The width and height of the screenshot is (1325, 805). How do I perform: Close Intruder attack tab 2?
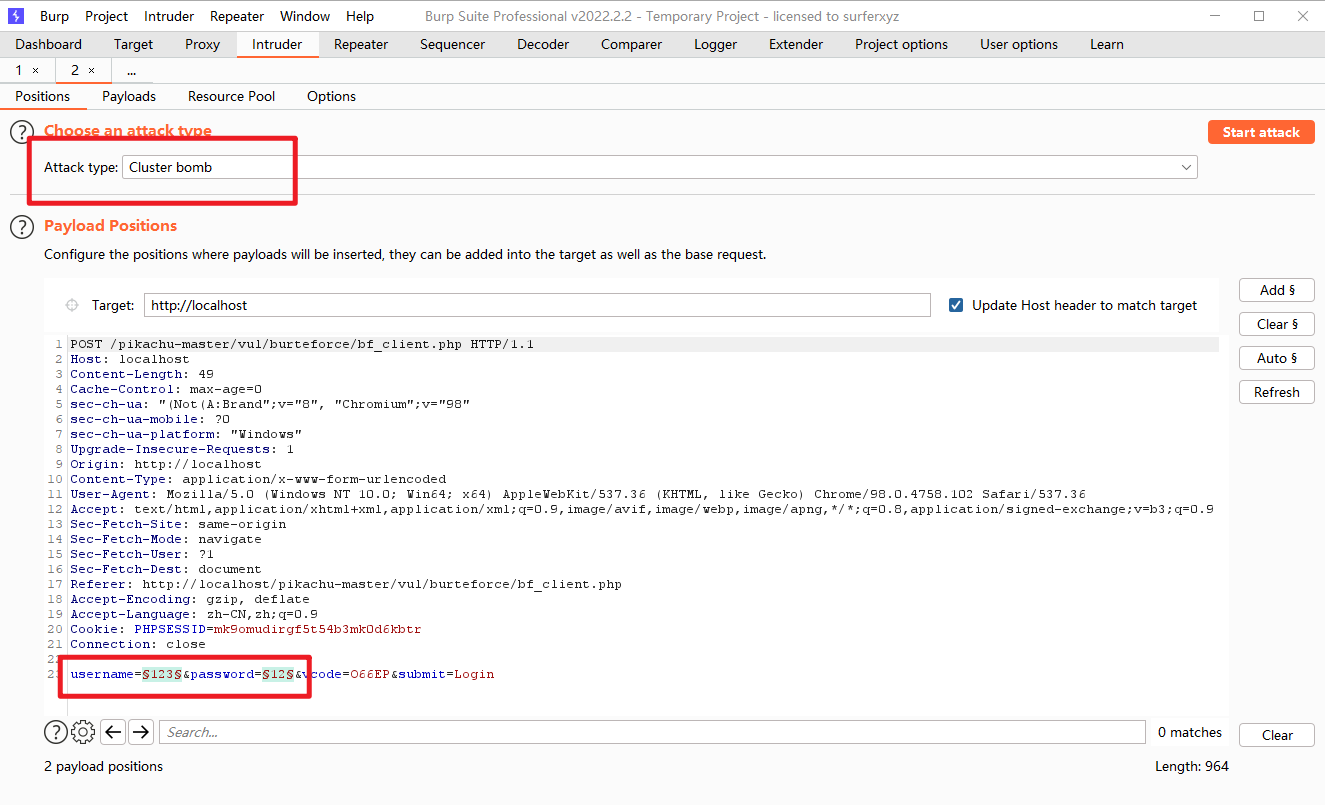click(92, 71)
